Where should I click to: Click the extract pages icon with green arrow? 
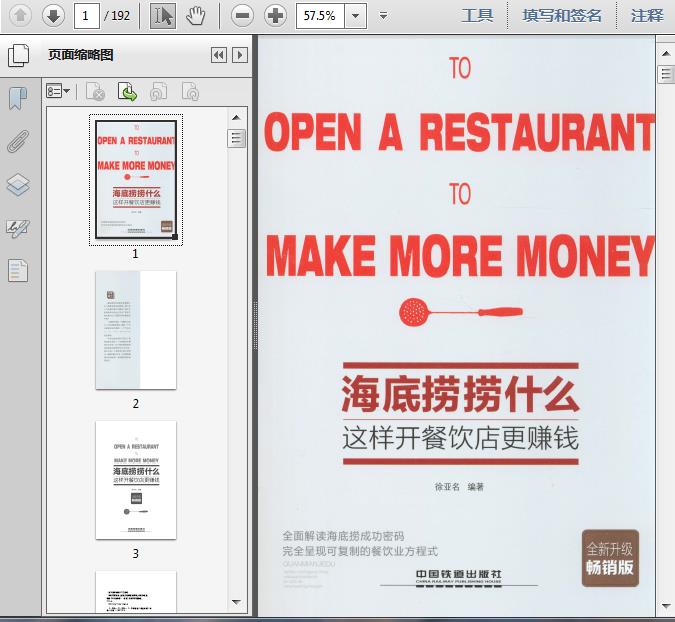pos(128,92)
